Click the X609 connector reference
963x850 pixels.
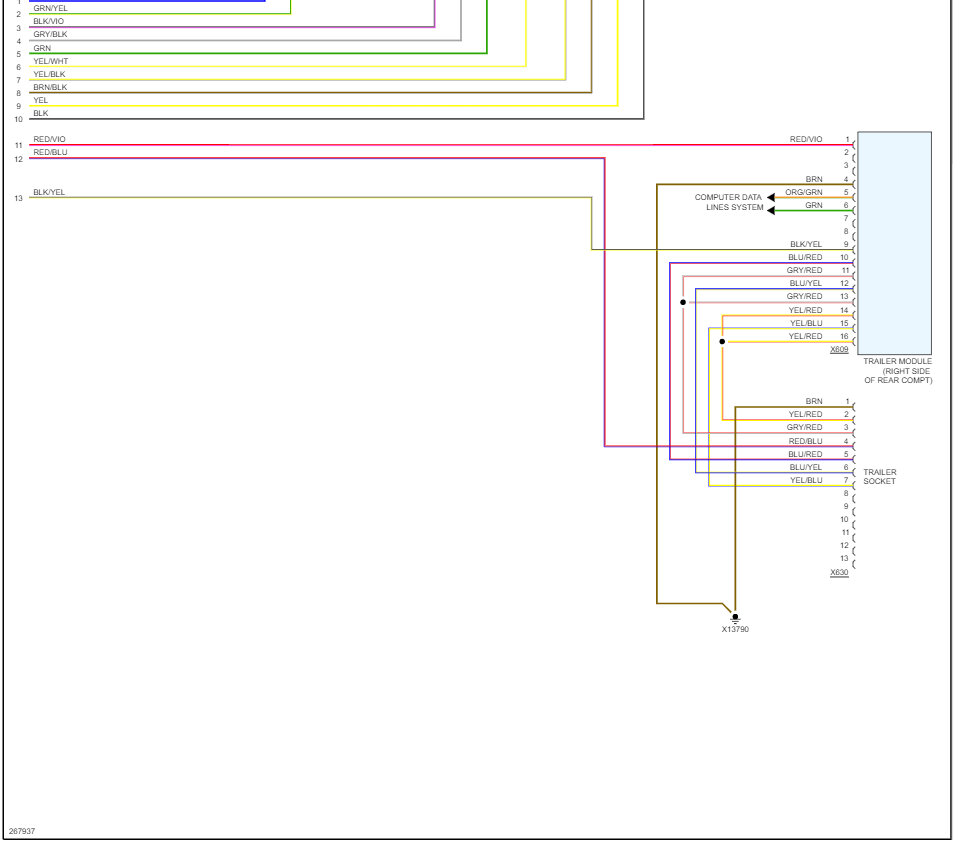839,349
